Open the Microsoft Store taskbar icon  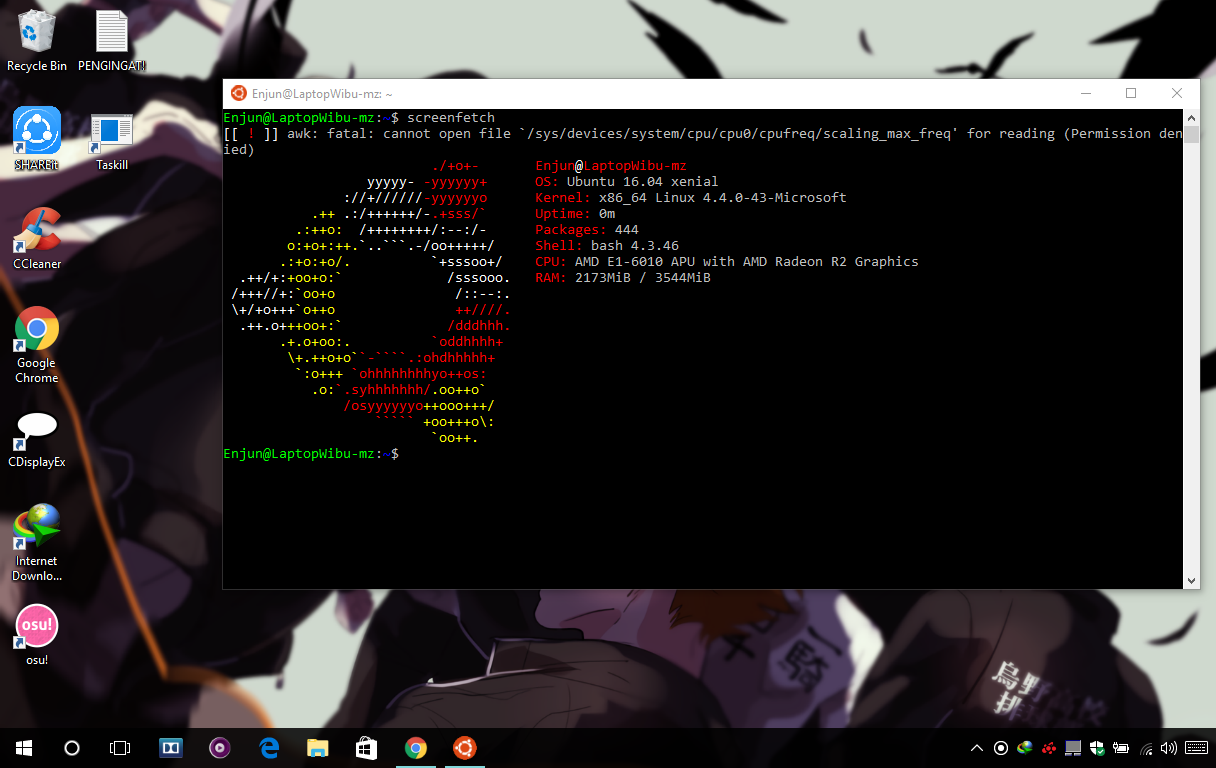(x=367, y=747)
